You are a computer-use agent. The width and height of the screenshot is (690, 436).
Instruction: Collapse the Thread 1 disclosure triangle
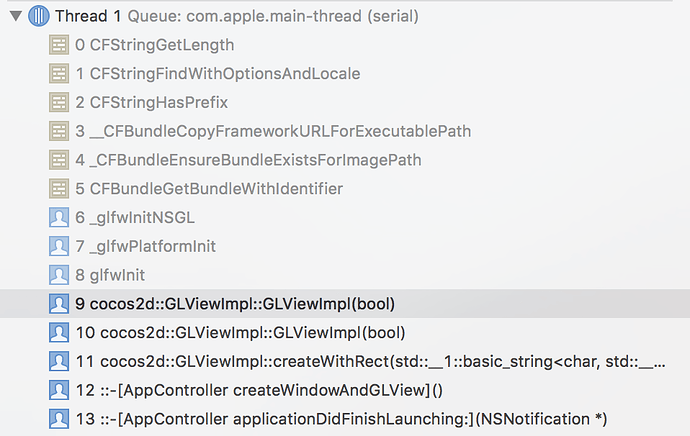(15, 16)
